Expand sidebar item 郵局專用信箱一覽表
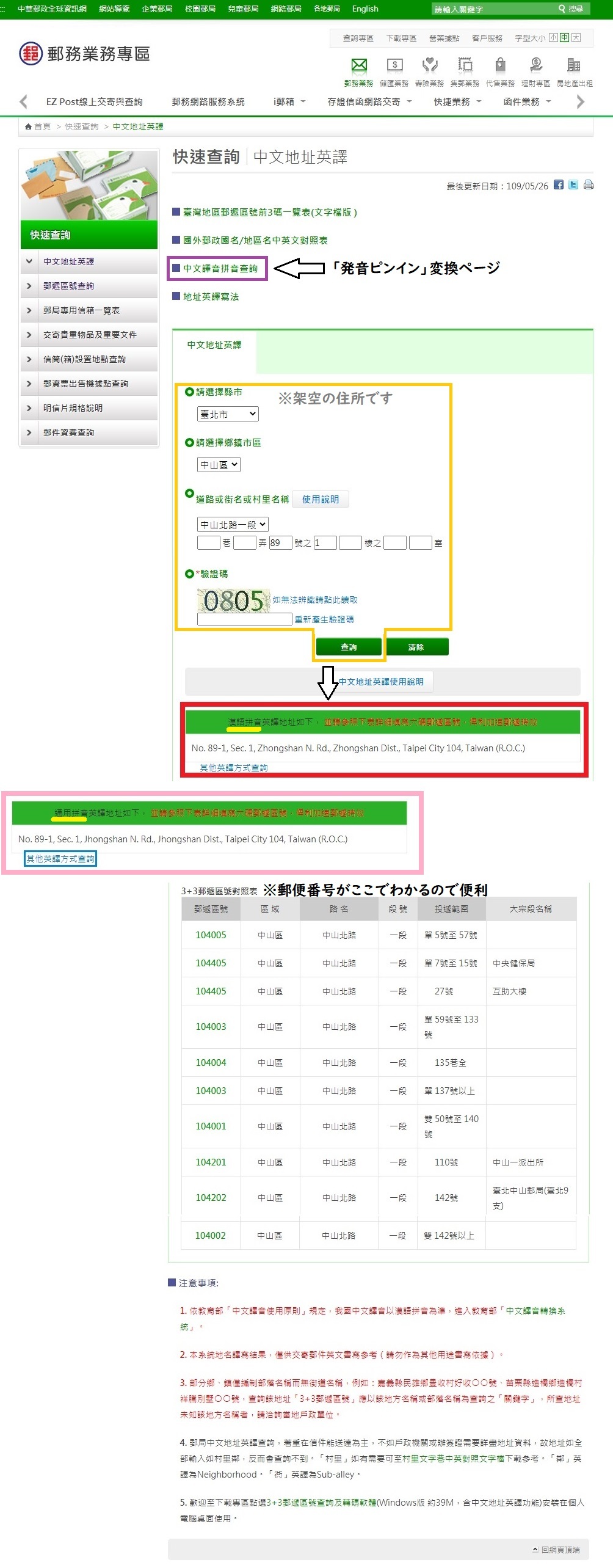613x1568 pixels. point(89,310)
